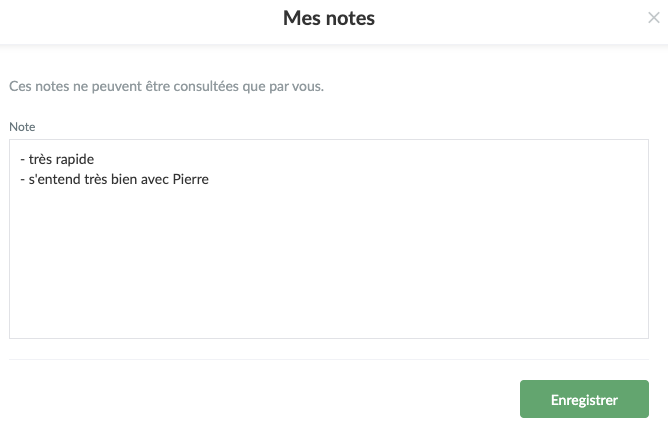Close the Mes notes dialog
The width and height of the screenshot is (668, 428).
point(654,18)
